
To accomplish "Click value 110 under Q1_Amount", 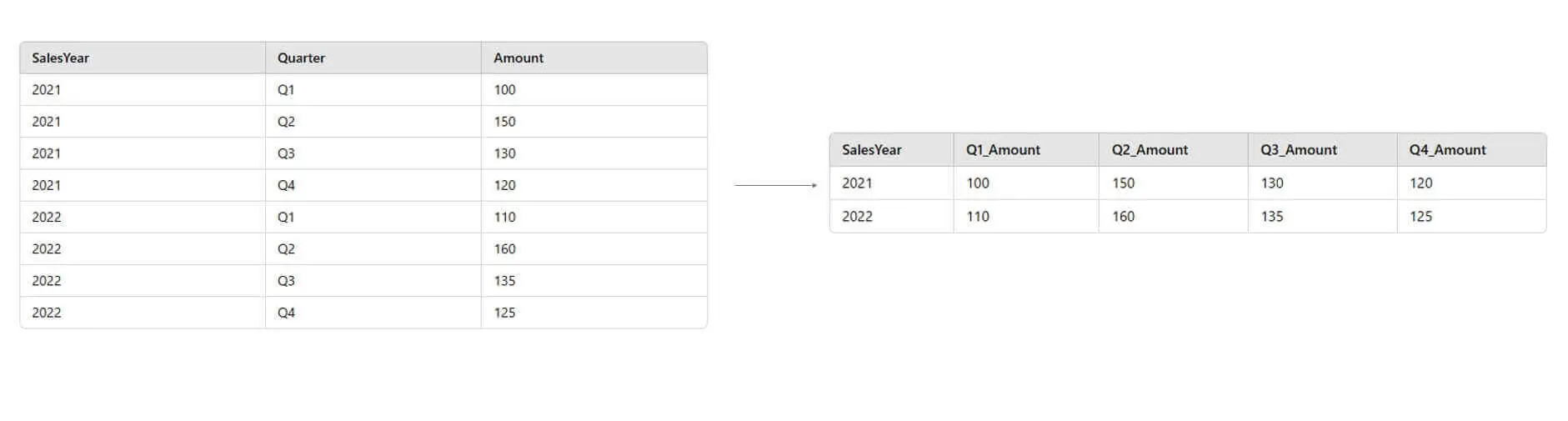I will 977,217.
